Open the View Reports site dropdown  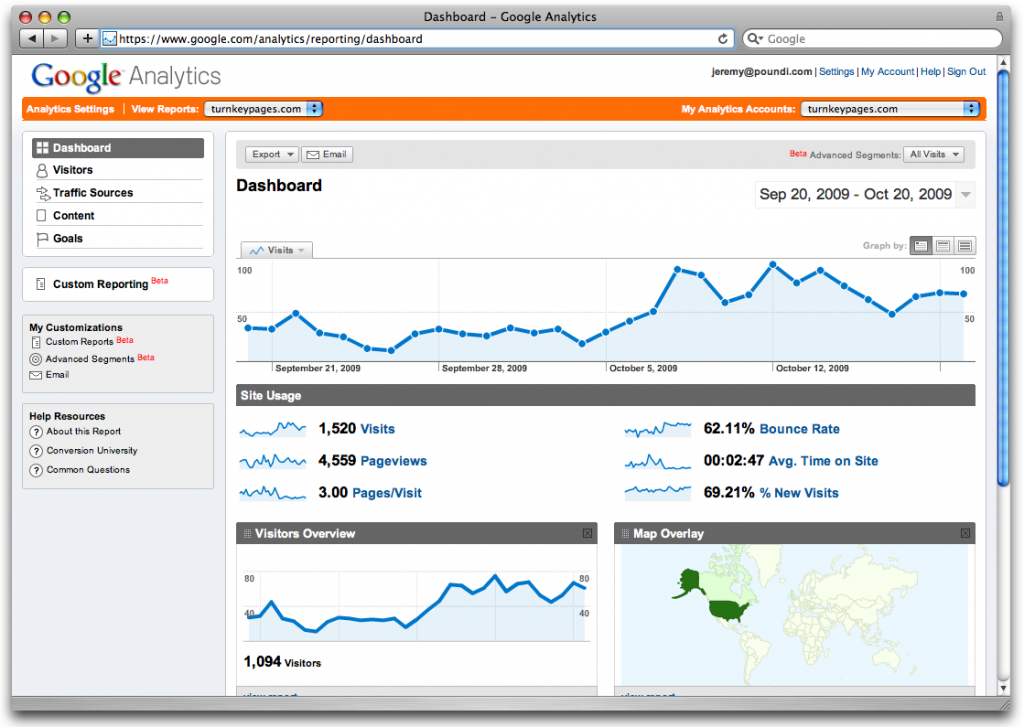[263, 109]
